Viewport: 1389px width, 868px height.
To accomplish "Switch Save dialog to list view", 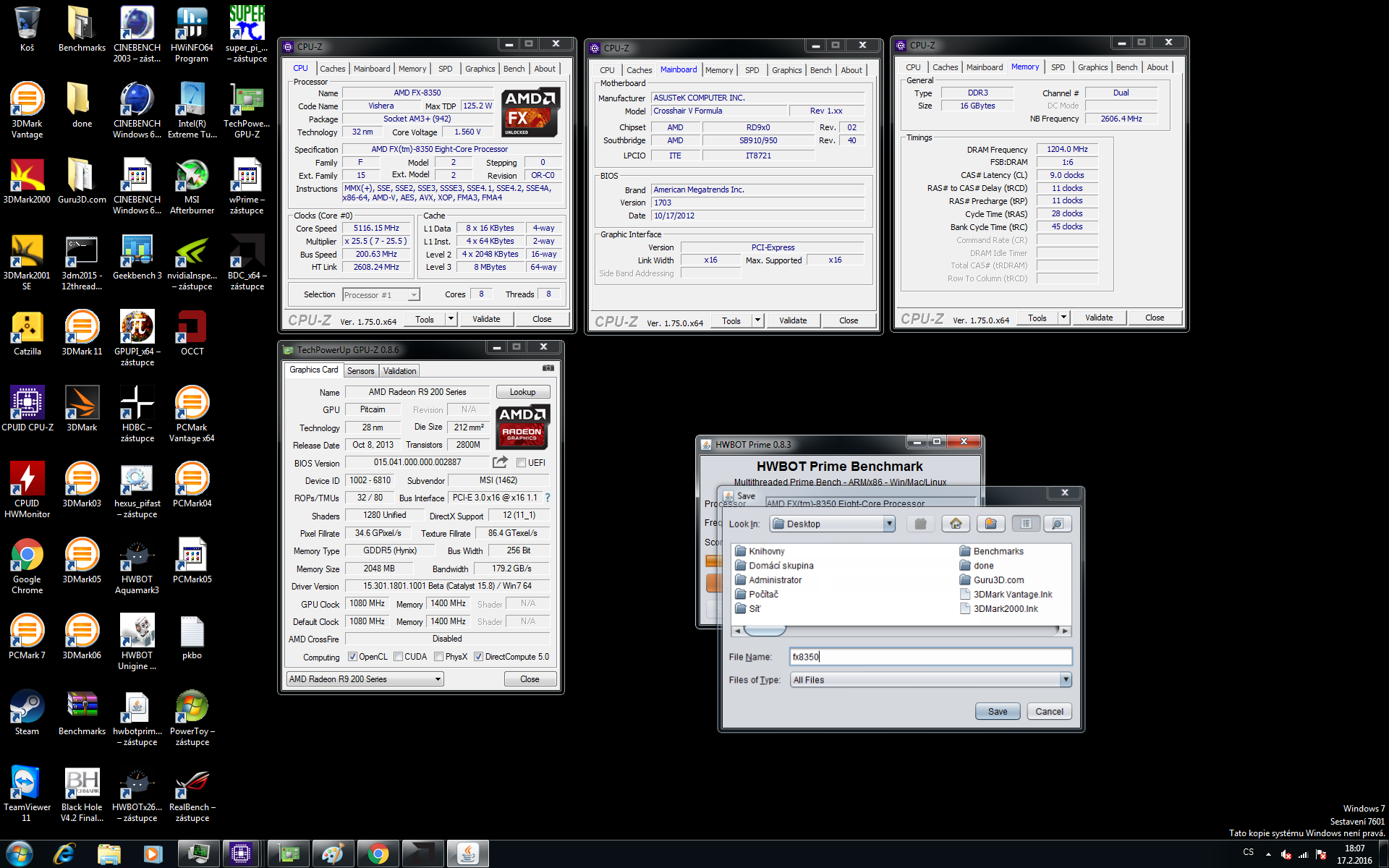I will (1026, 524).
